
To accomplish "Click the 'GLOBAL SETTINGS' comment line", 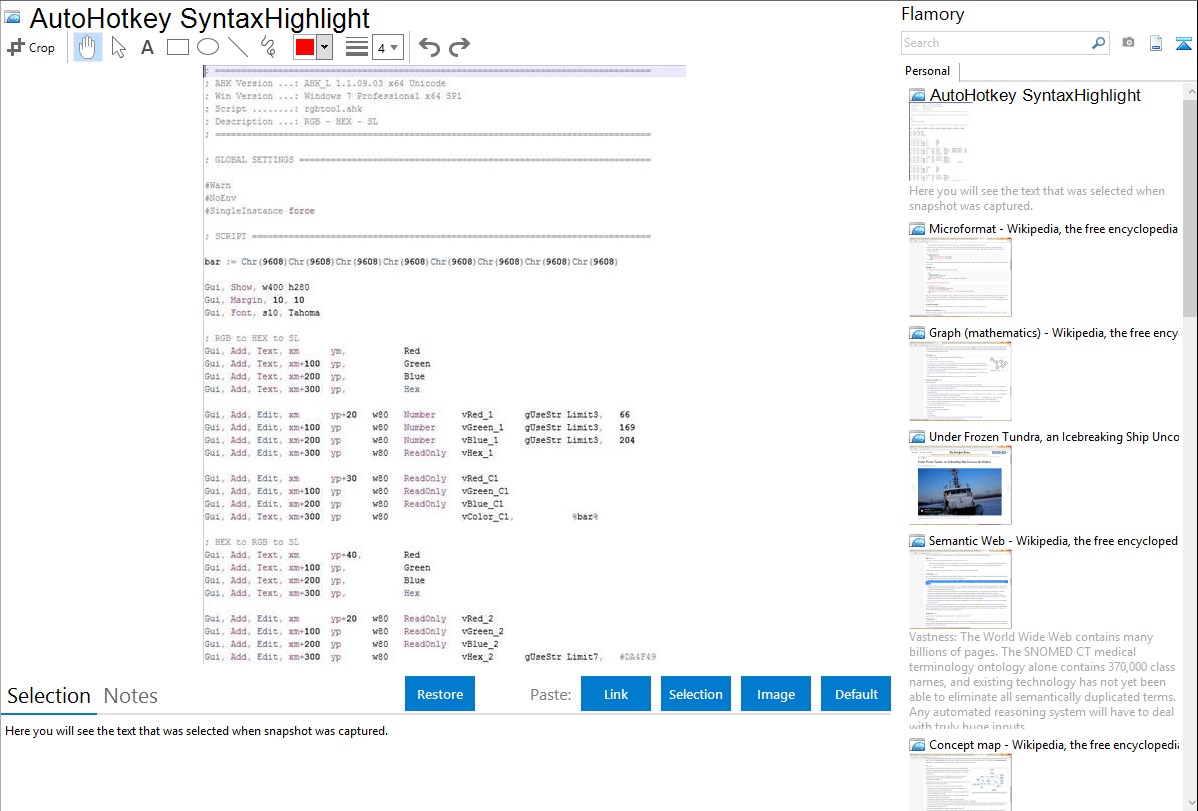I will pyautogui.click(x=428, y=160).
